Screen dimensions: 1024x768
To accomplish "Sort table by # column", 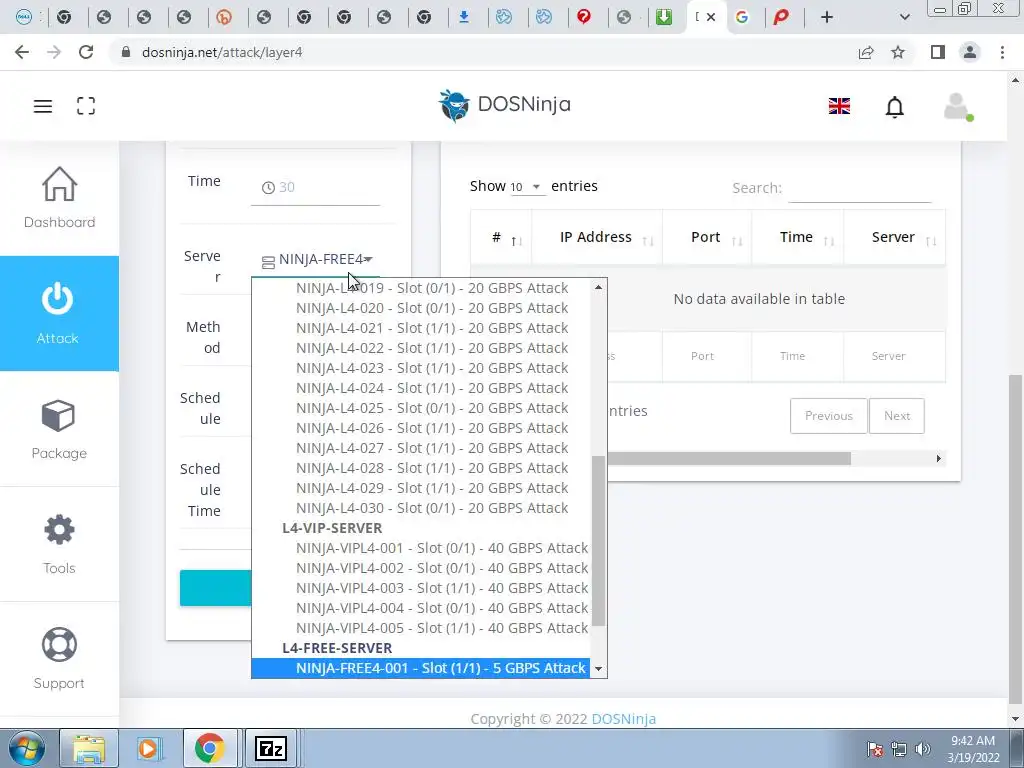I will [501, 237].
